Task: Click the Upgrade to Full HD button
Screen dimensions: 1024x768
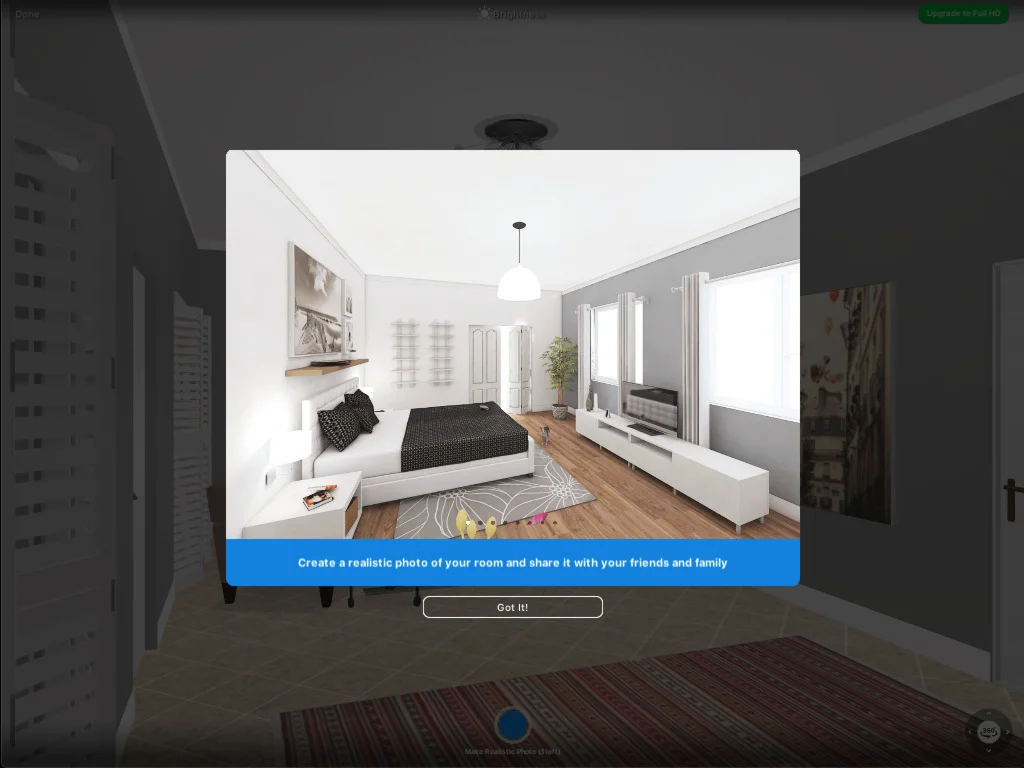Action: click(963, 13)
